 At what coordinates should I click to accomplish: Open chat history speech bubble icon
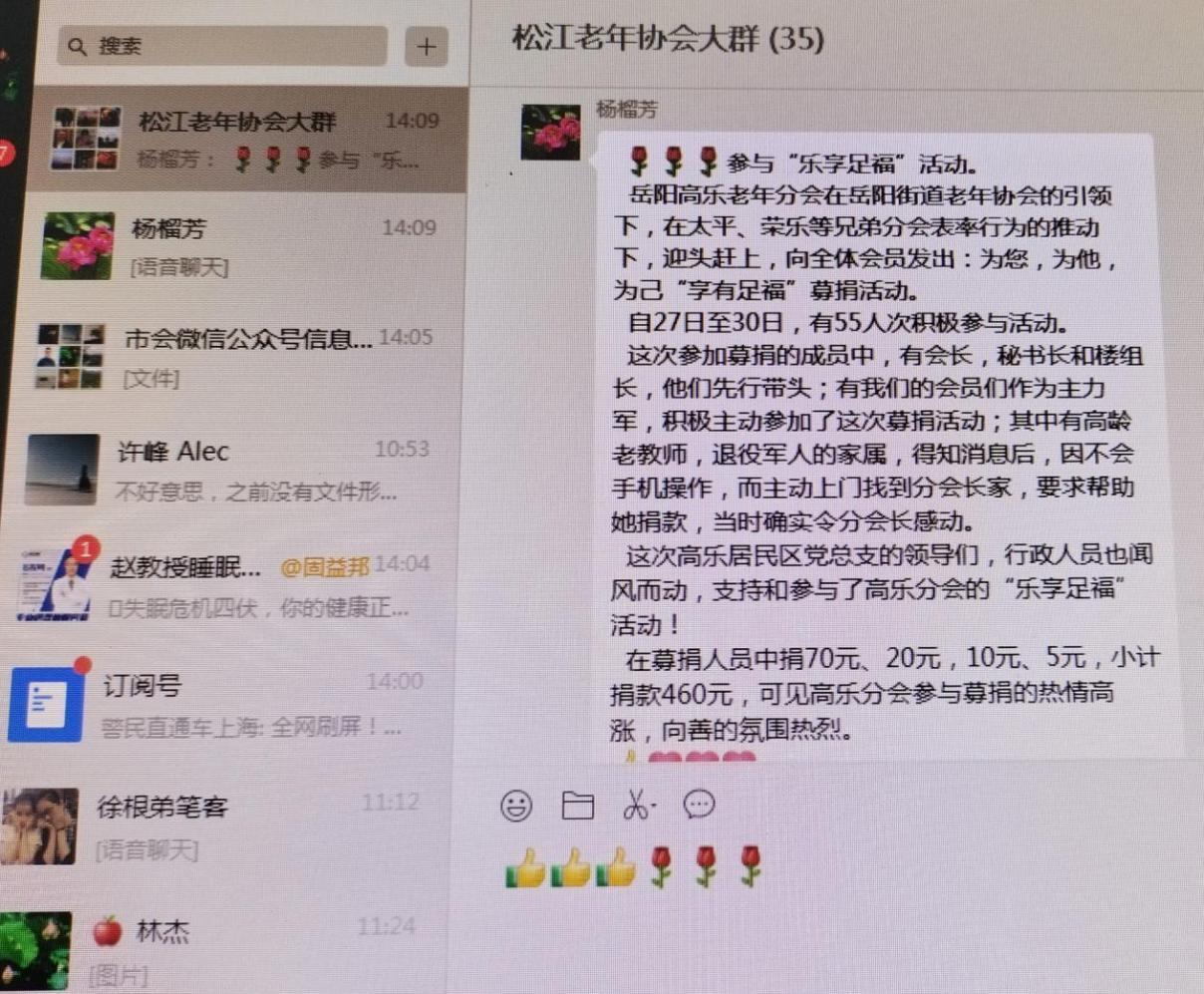click(x=700, y=804)
